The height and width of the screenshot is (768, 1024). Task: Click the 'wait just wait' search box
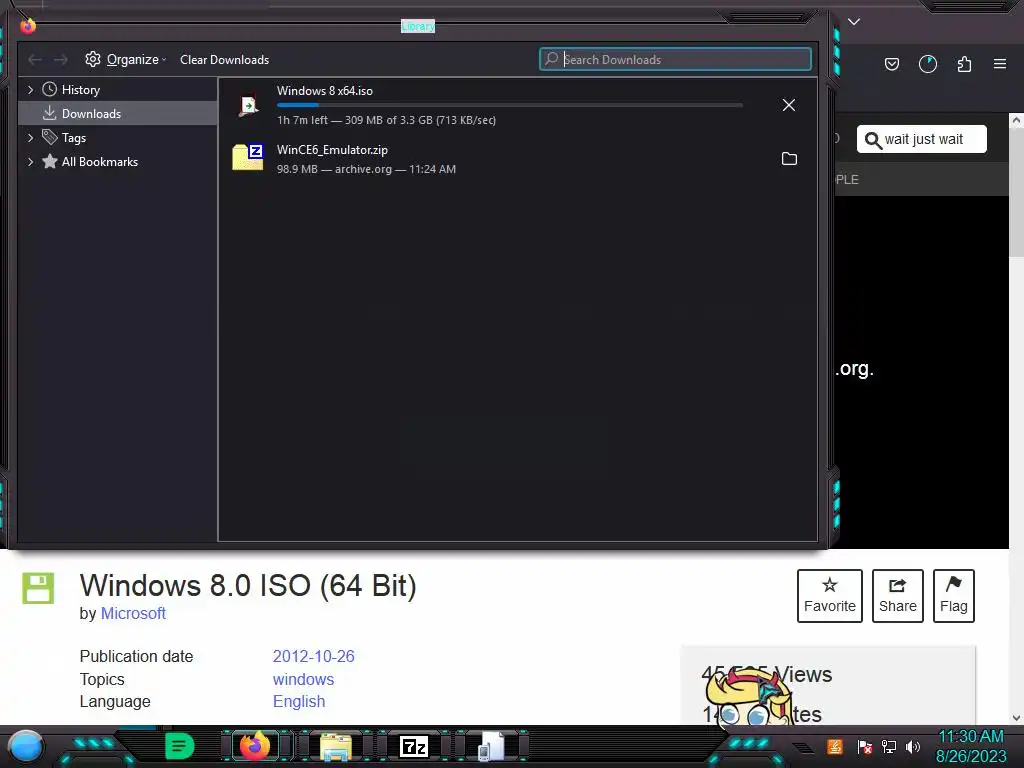point(921,139)
